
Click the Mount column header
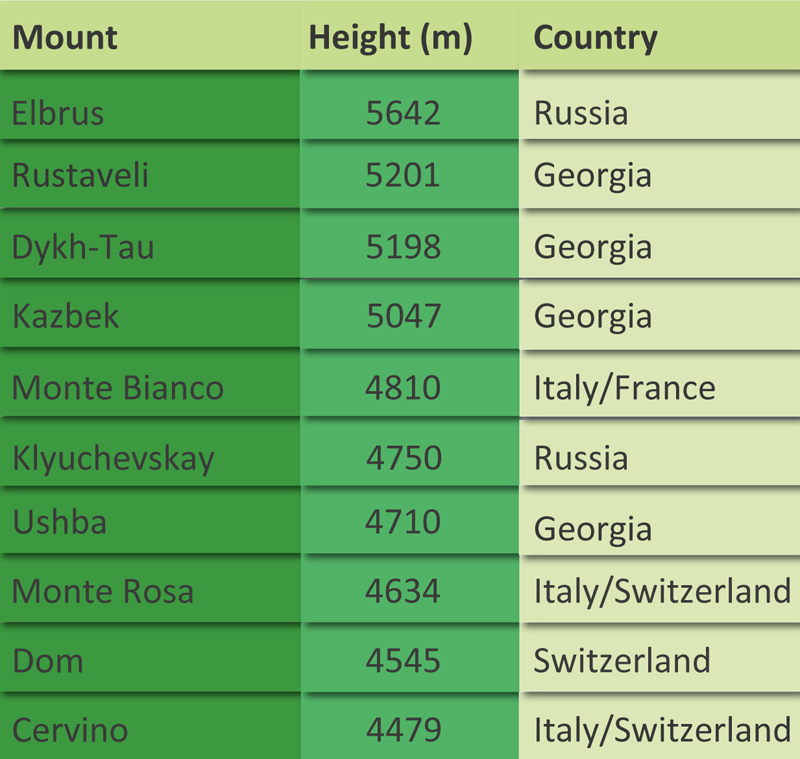point(65,38)
